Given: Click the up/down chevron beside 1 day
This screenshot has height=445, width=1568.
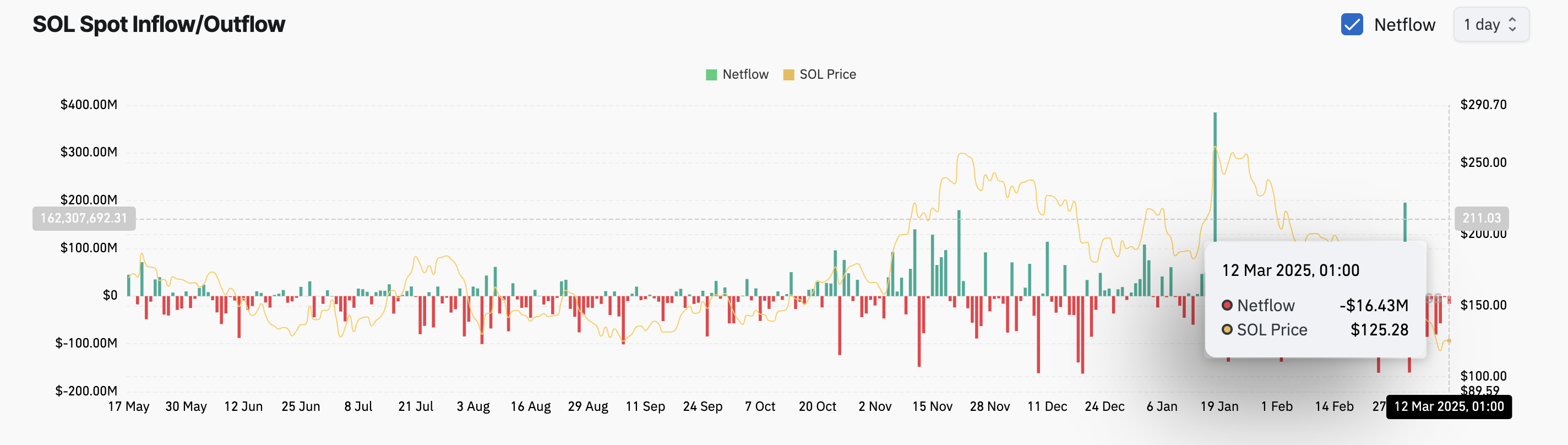Looking at the screenshot, I should (x=1512, y=24).
